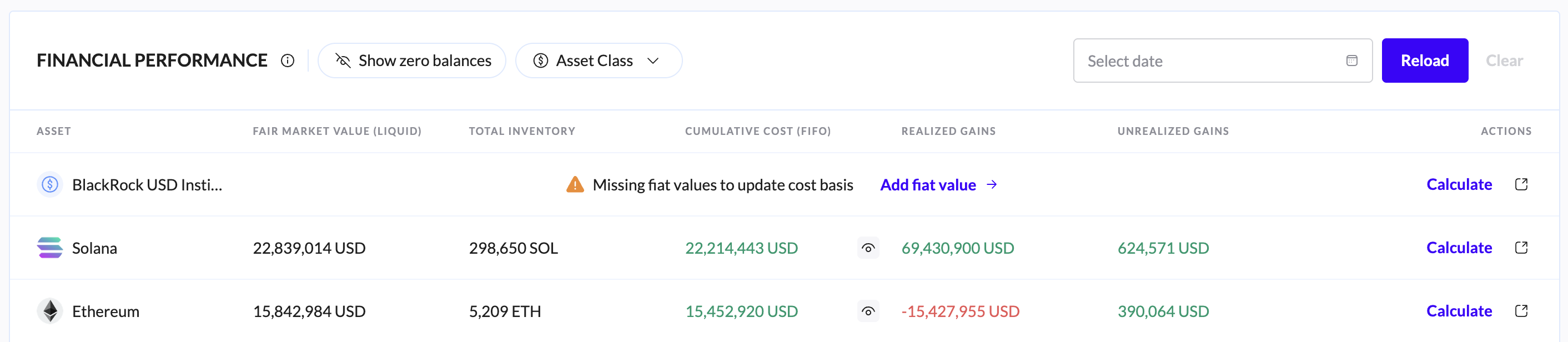Open the calendar icon in date field
Image resolution: width=1568 pixels, height=342 pixels.
1351,61
